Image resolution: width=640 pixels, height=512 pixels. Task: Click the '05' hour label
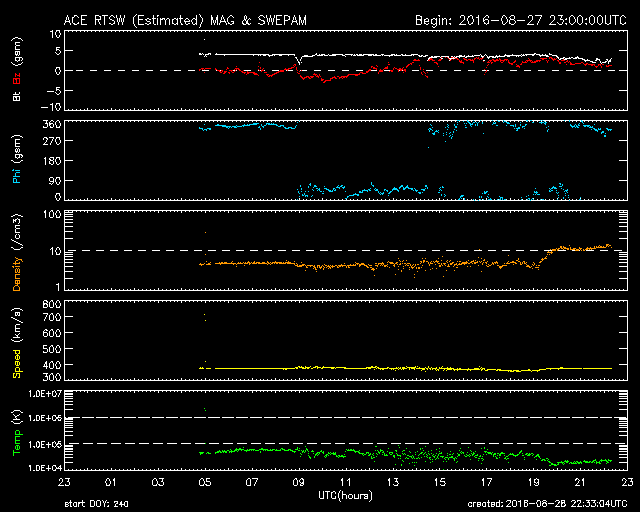pos(205,482)
